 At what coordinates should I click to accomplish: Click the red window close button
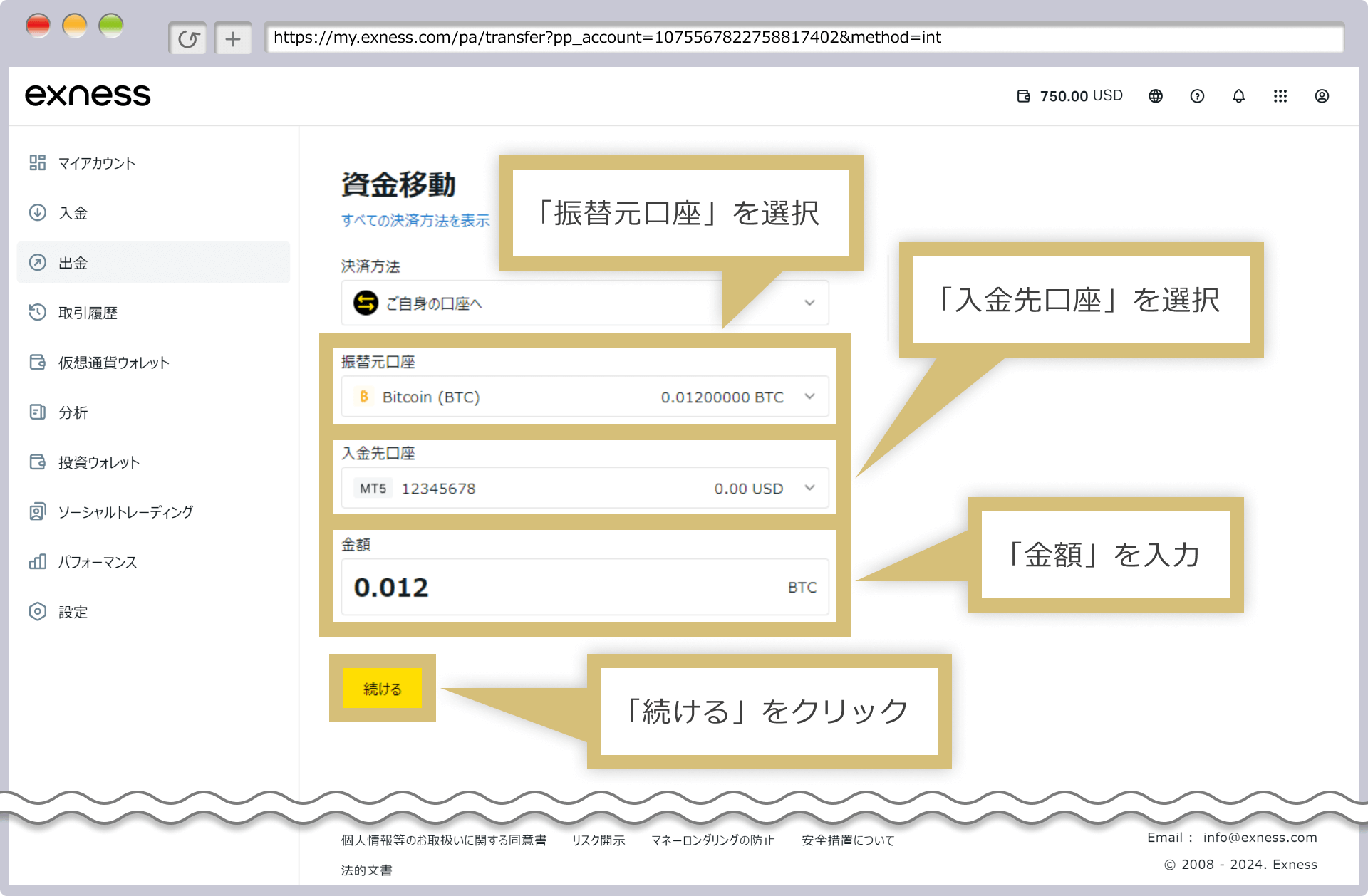point(38,26)
